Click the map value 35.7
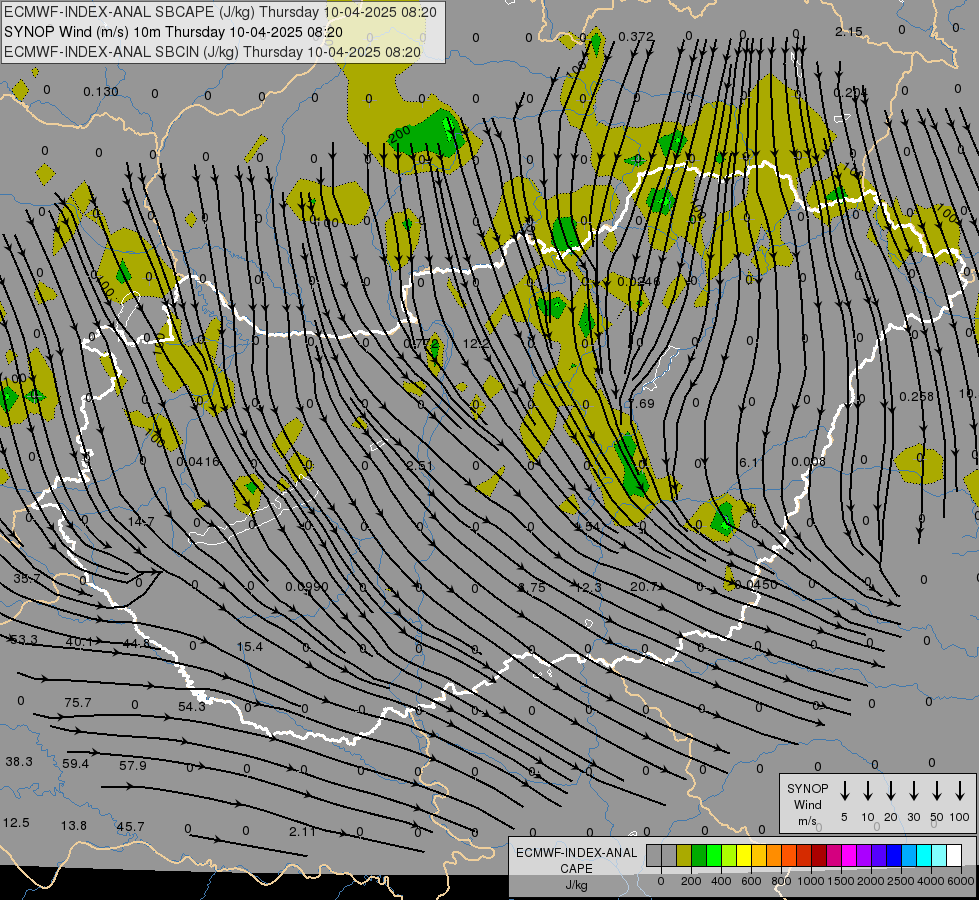This screenshot has height=900, width=979. click(x=27, y=578)
